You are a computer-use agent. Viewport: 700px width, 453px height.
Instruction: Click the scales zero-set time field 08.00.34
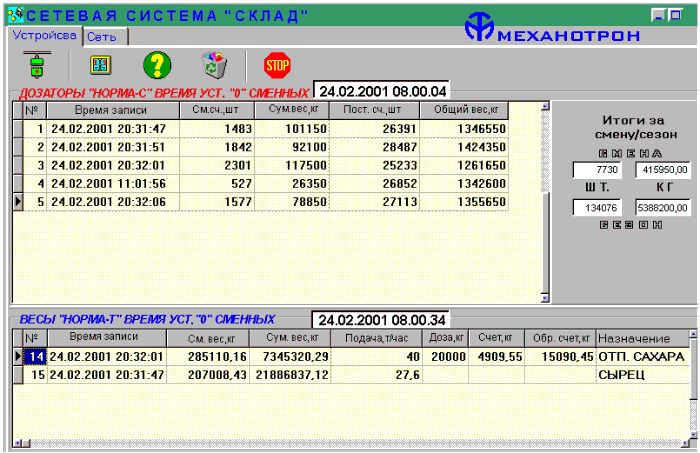click(381, 320)
